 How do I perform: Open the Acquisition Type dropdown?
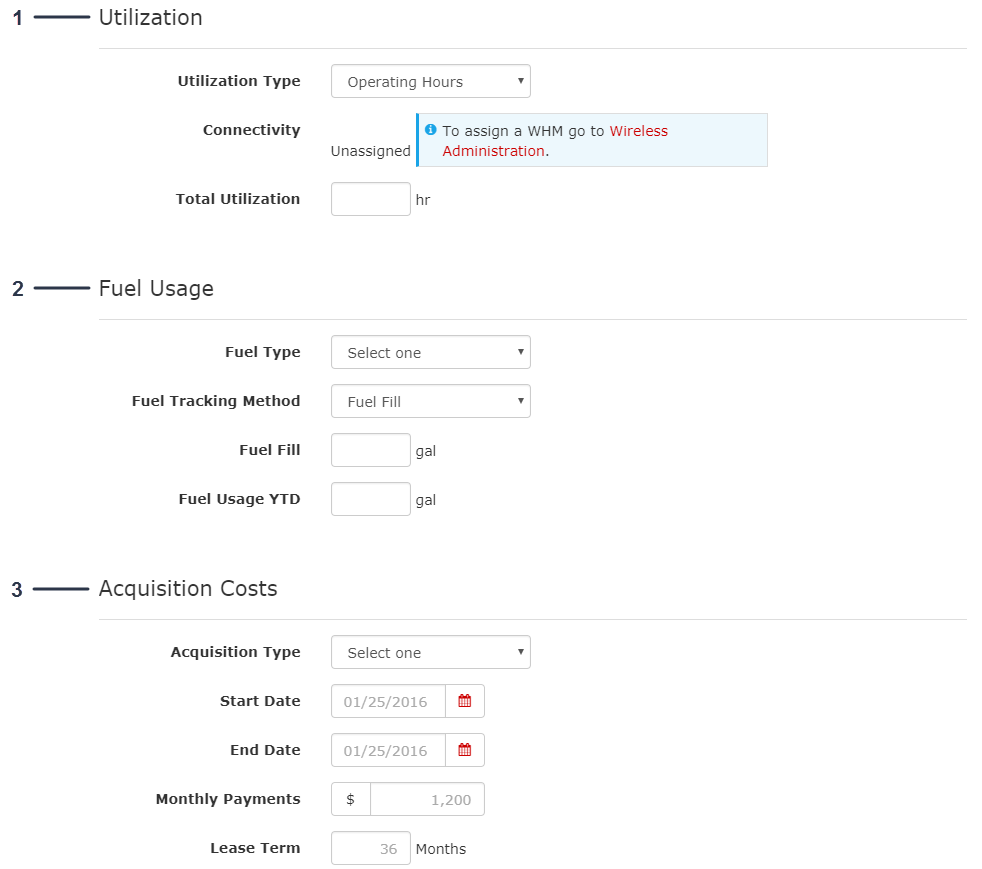click(430, 653)
